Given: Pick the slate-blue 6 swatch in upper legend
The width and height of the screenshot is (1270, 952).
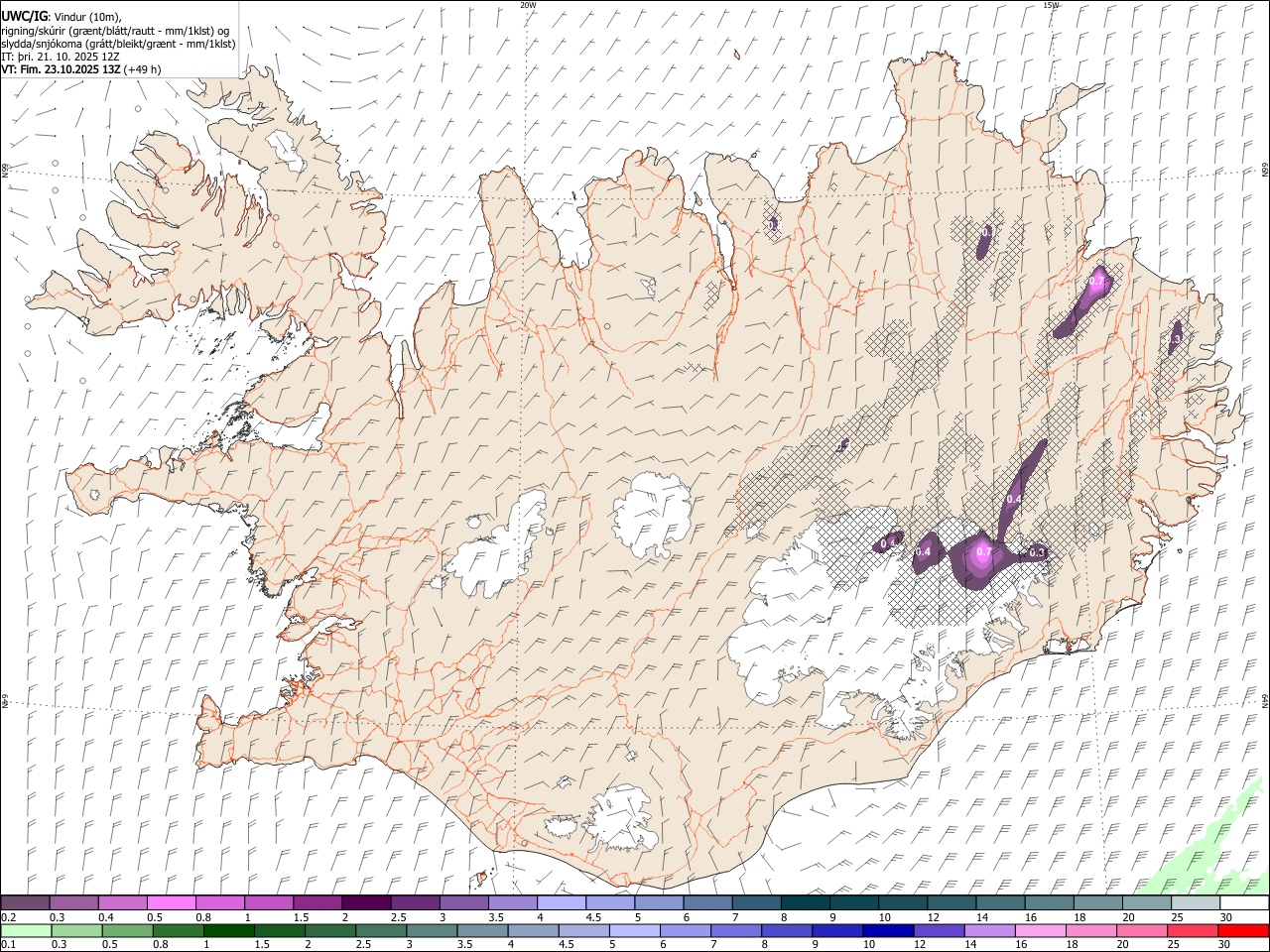Looking at the screenshot, I should tap(708, 903).
